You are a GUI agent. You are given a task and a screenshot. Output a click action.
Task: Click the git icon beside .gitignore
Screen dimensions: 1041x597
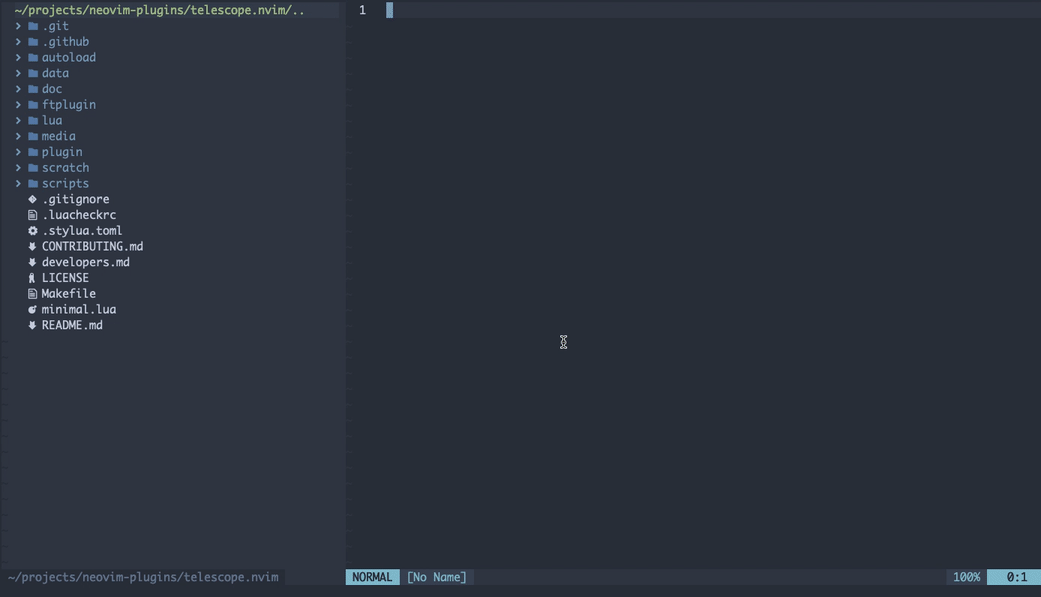click(32, 199)
